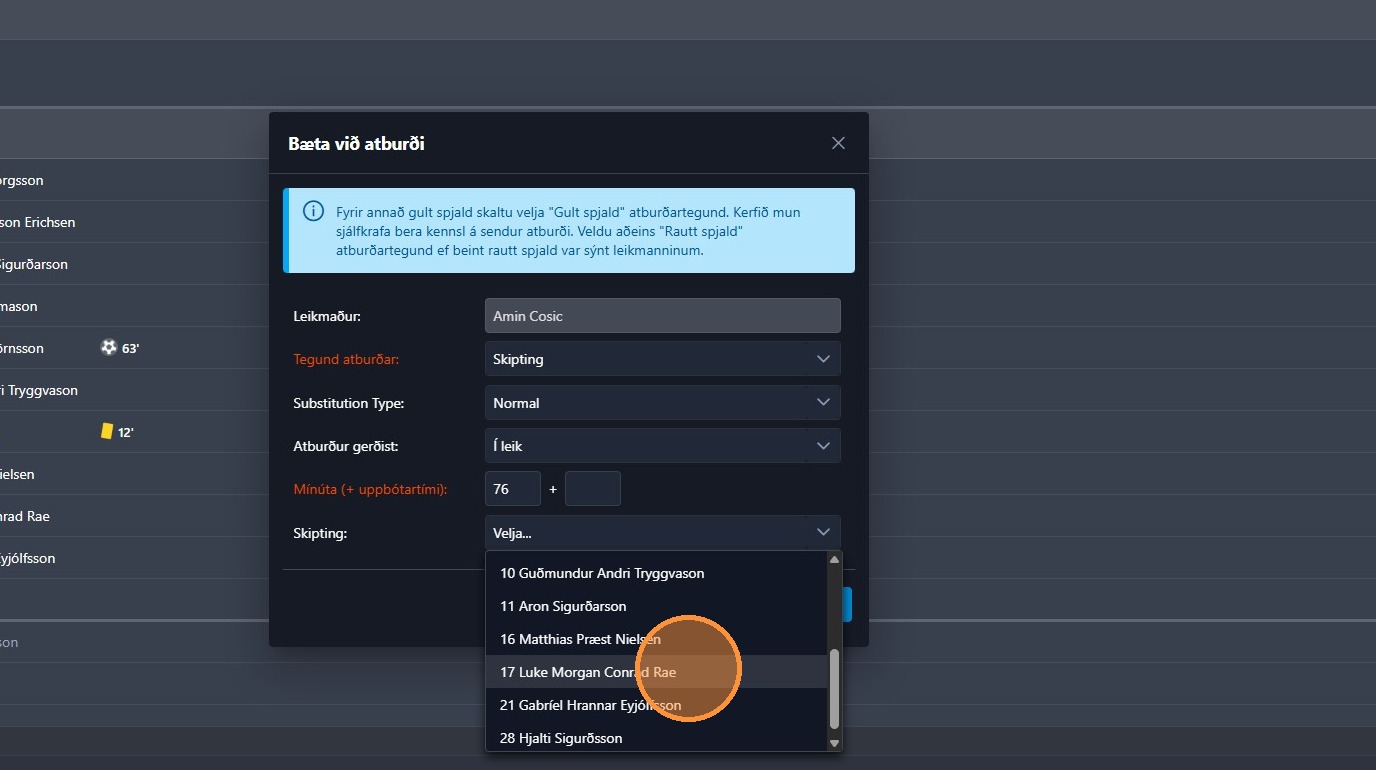
Task: Select 10 Guðmundur Andri Tryggvason from the list
Action: pyautogui.click(x=657, y=573)
